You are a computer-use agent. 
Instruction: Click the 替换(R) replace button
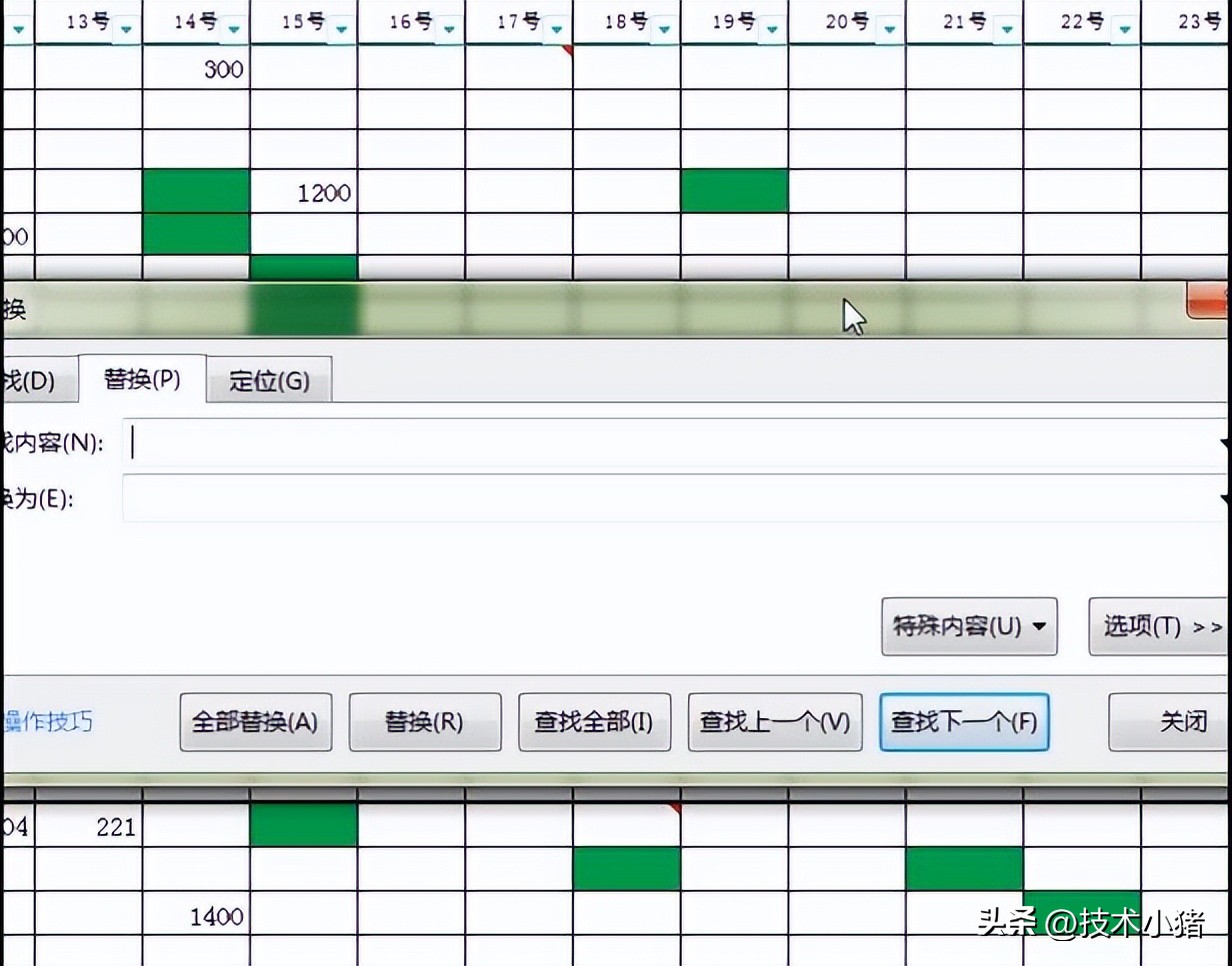pos(425,722)
